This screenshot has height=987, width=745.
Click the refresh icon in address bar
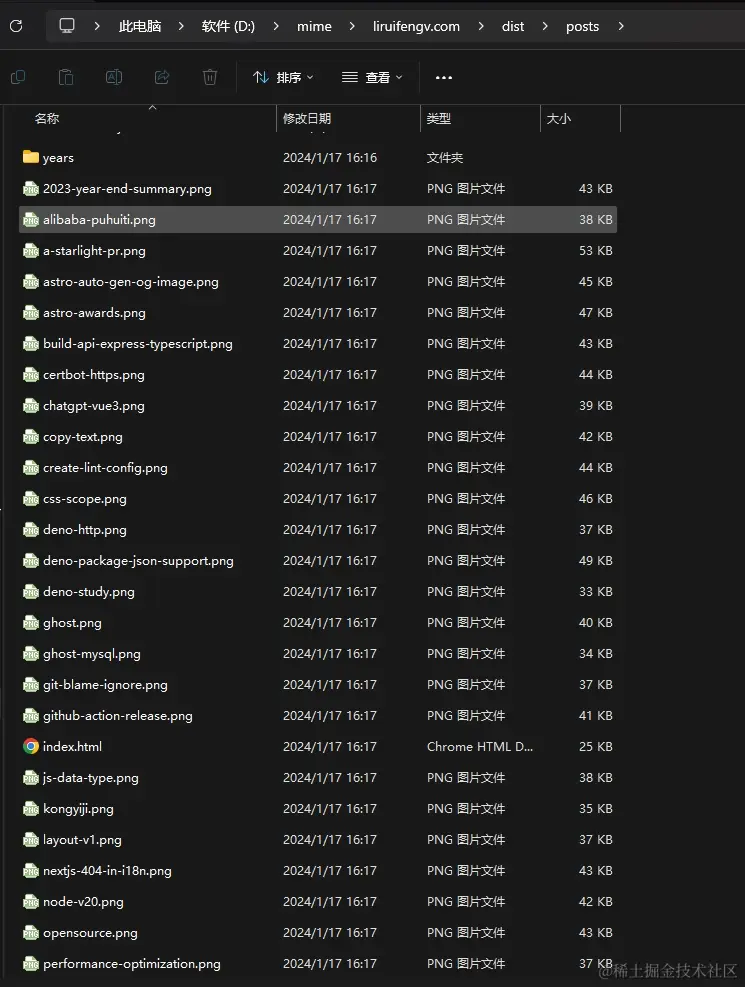point(16,26)
